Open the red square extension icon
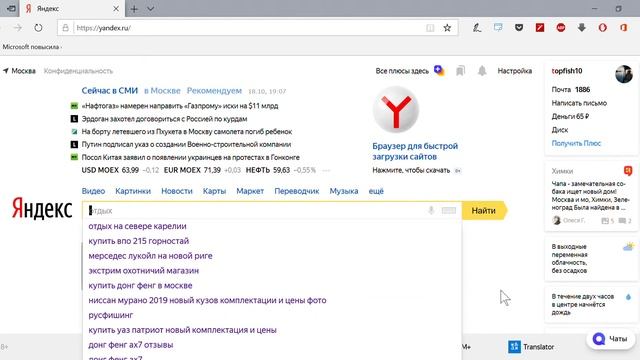This screenshot has height=360, width=640. click(x=540, y=28)
